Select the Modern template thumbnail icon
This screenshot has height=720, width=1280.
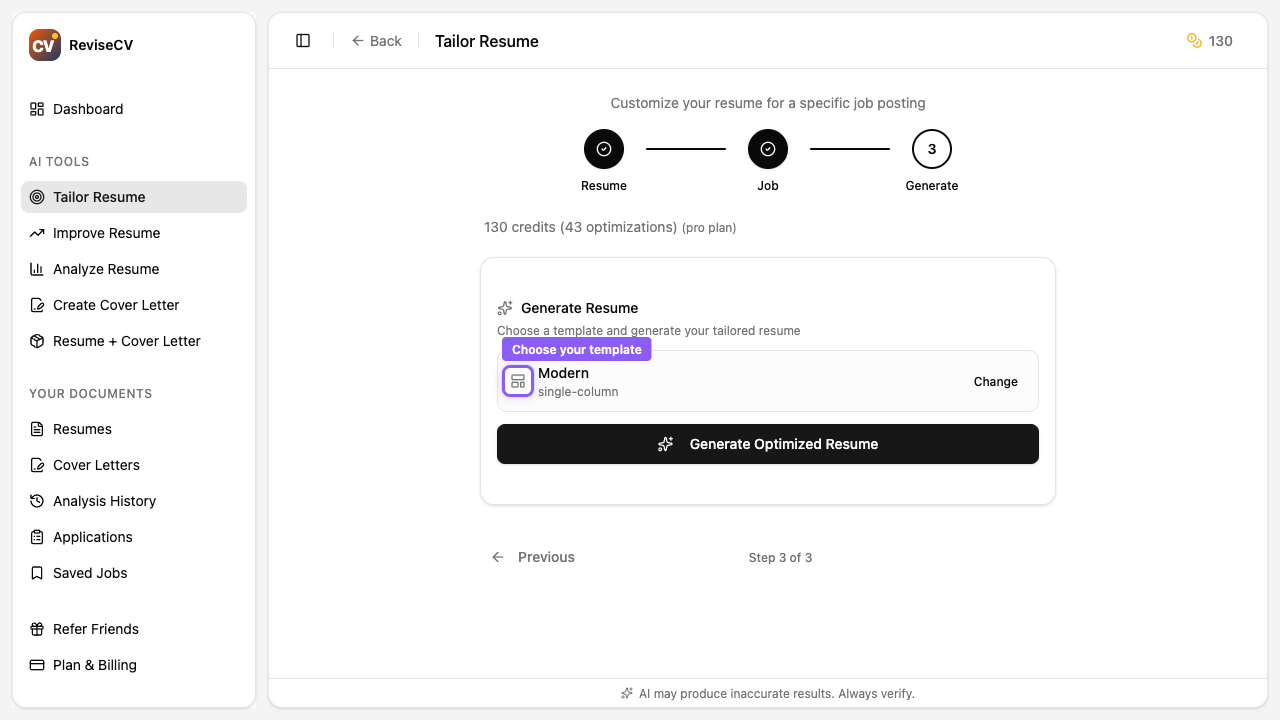(518, 381)
